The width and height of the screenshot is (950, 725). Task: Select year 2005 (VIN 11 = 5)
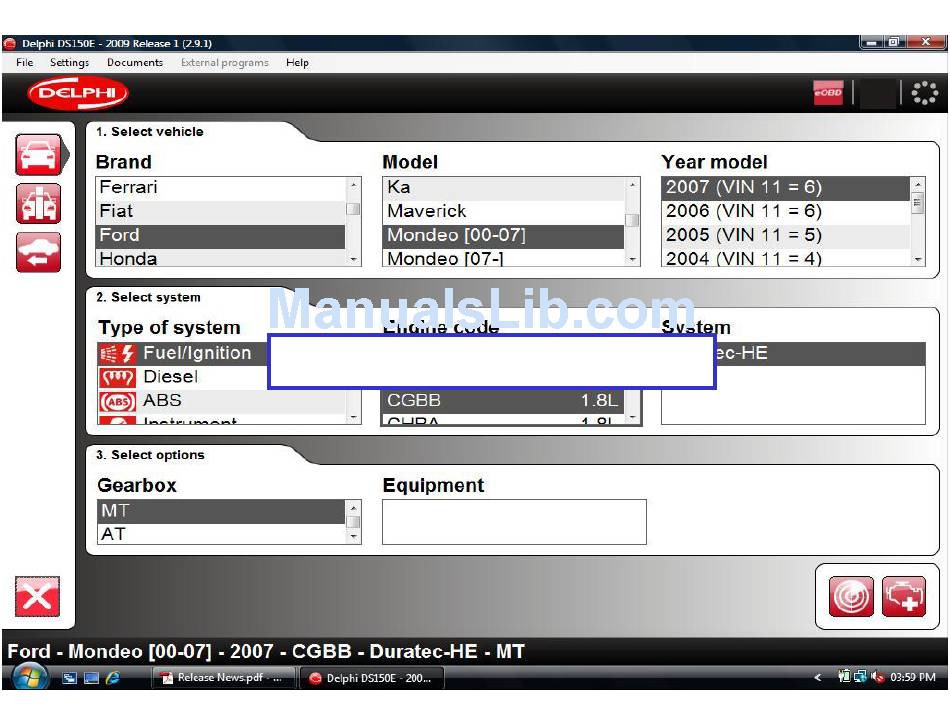pos(786,236)
